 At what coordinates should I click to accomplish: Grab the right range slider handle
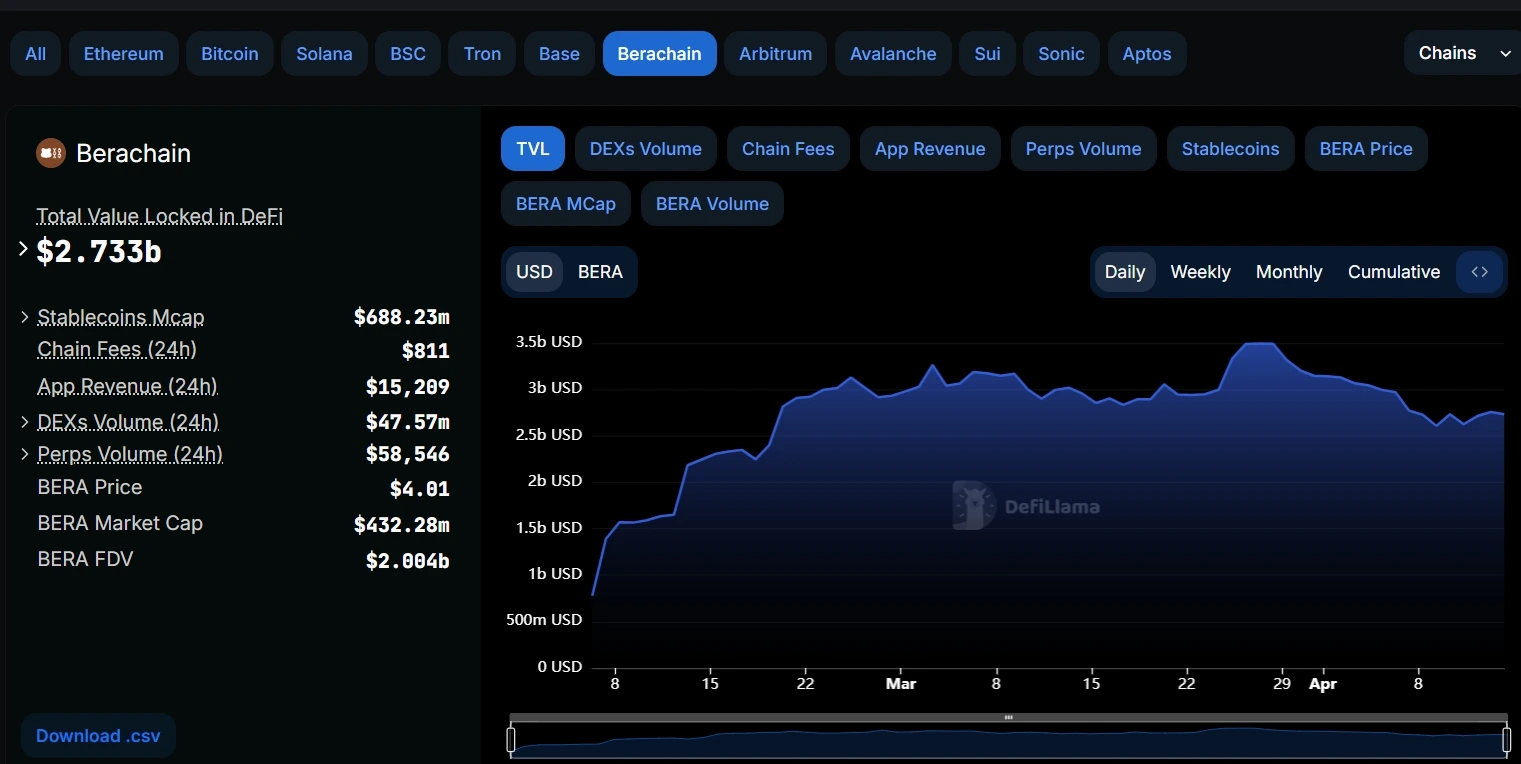[1507, 740]
